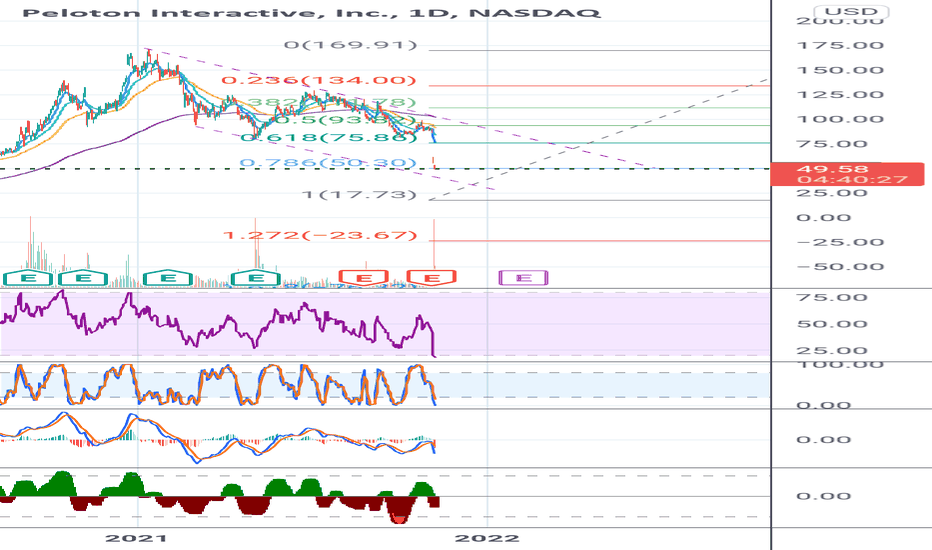The width and height of the screenshot is (932, 550).
Task: Select the 0.786(50.30) Fibonacci label
Action: (x=328, y=163)
